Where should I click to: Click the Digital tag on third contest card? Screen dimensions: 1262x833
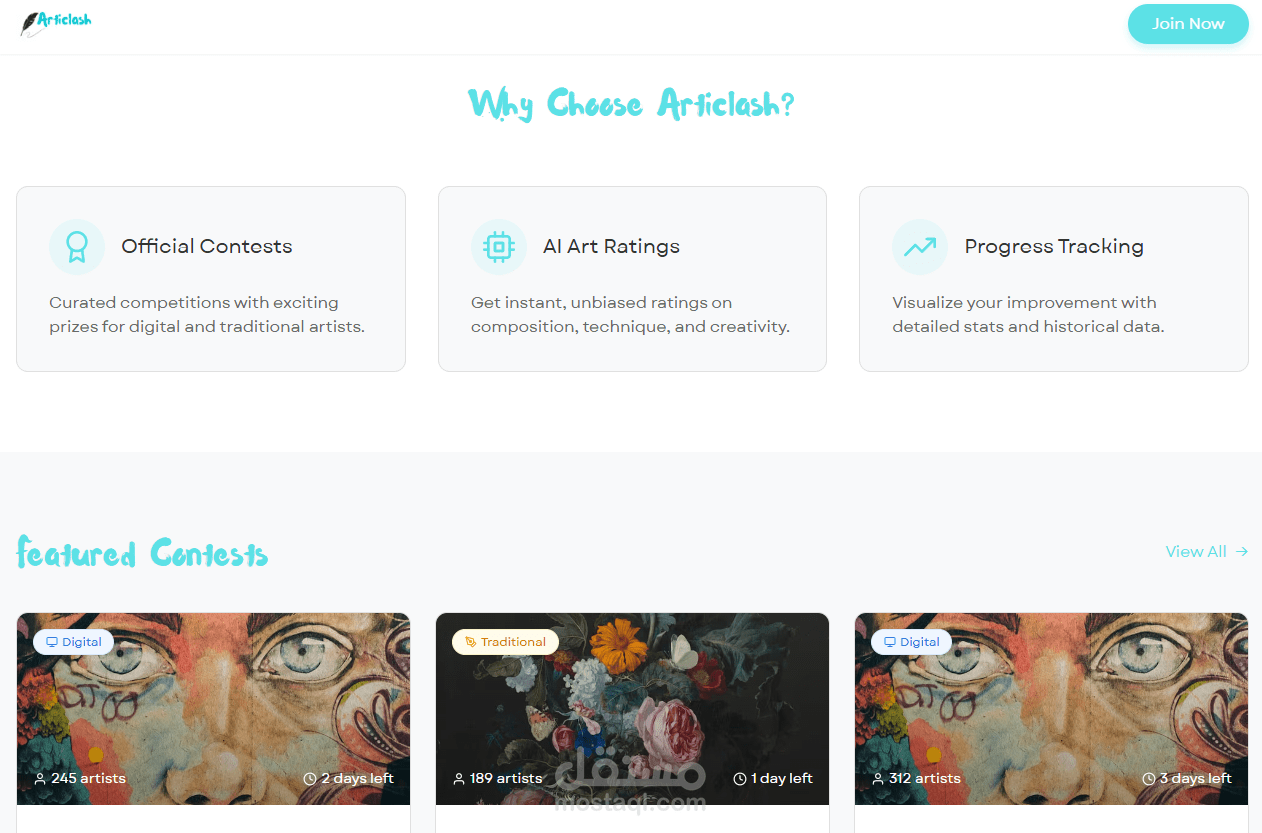(x=911, y=642)
